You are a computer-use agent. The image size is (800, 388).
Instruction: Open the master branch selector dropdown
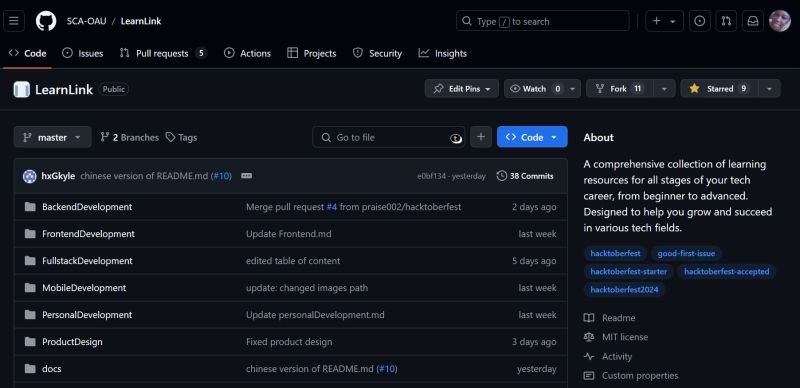[x=53, y=137]
